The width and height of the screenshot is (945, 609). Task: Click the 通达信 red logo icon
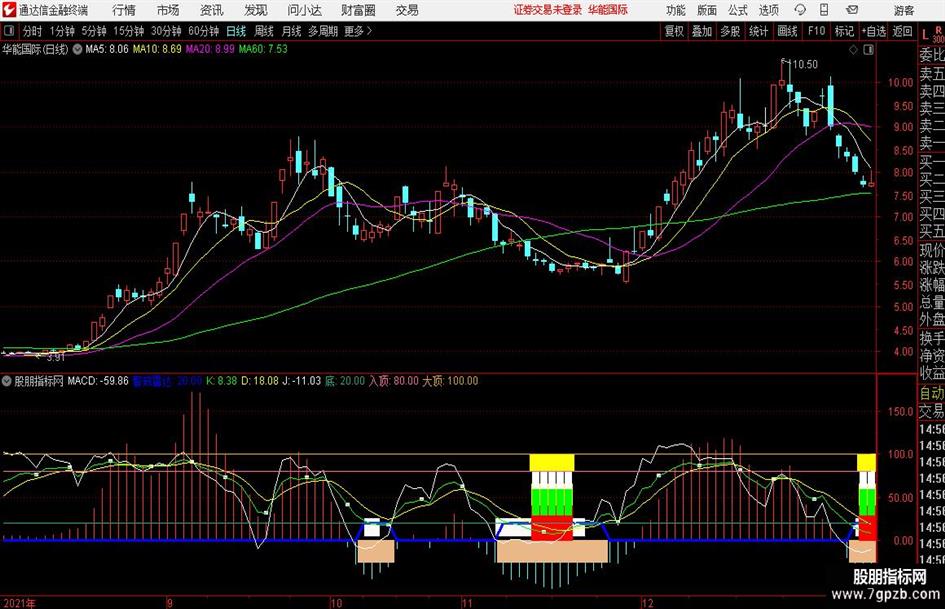pyautogui.click(x=9, y=10)
